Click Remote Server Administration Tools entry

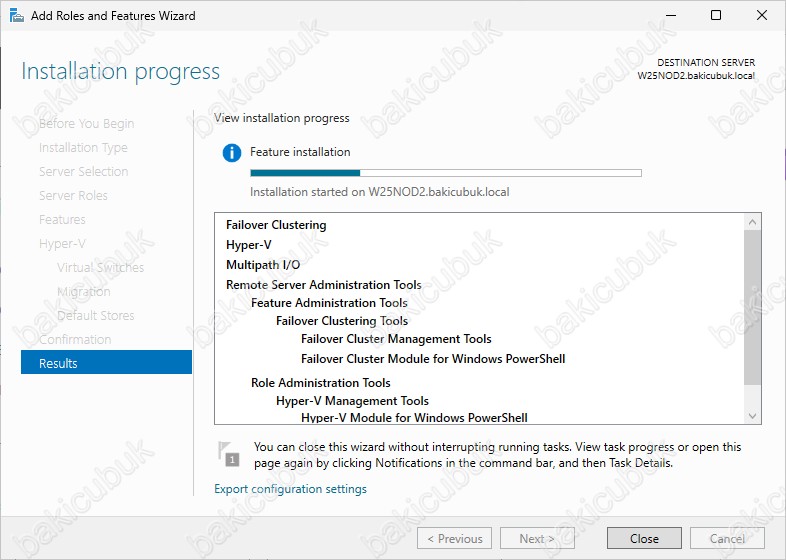coord(324,285)
